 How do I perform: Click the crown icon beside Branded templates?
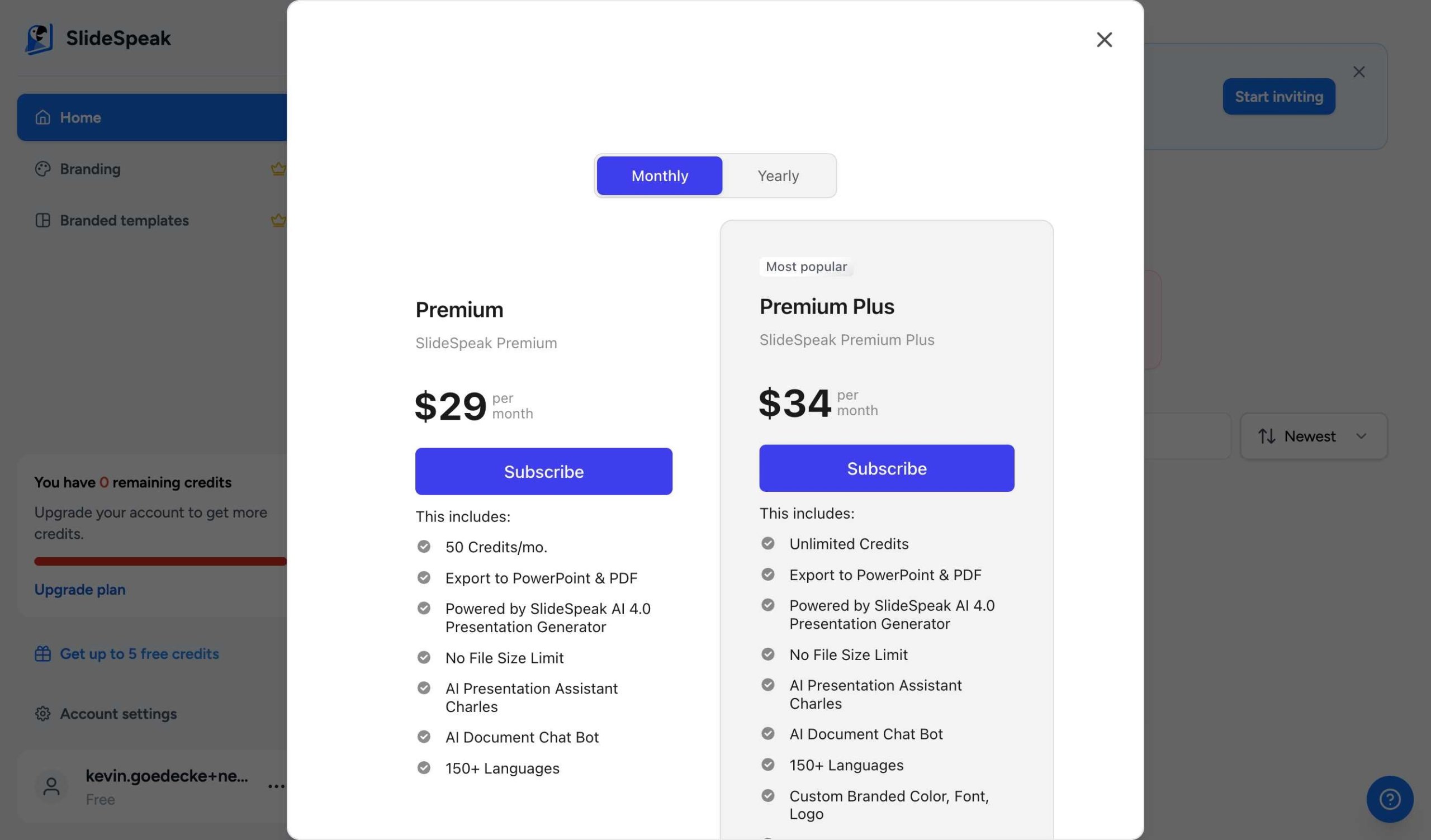[x=278, y=220]
